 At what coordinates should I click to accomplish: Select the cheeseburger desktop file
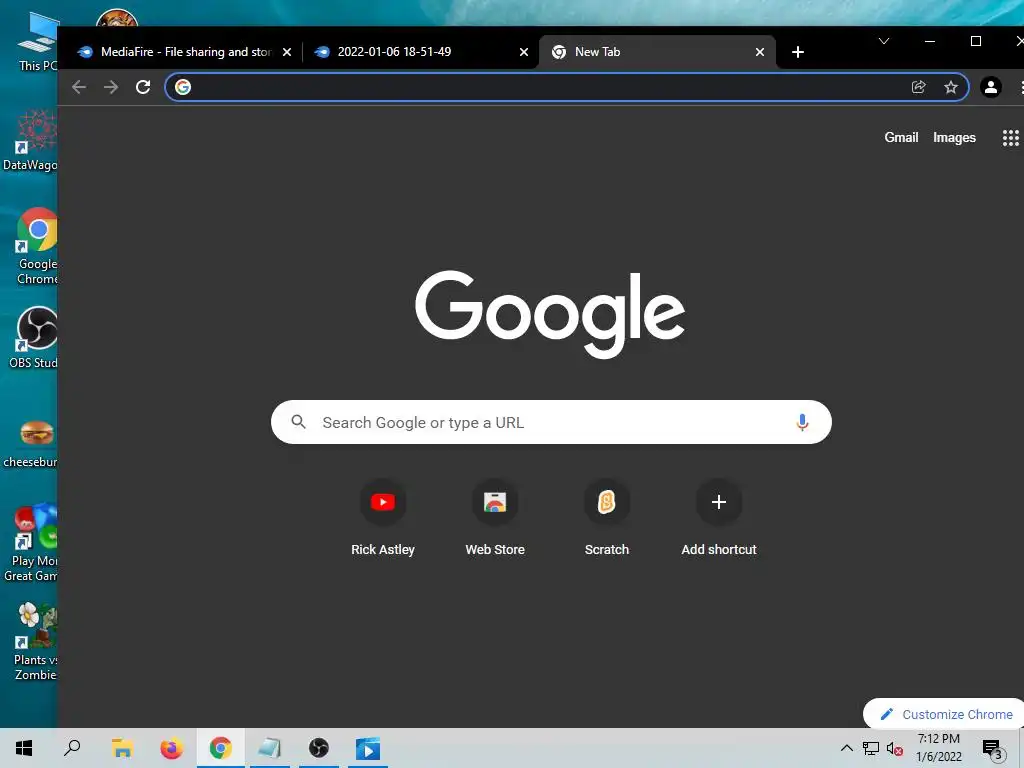(x=31, y=444)
